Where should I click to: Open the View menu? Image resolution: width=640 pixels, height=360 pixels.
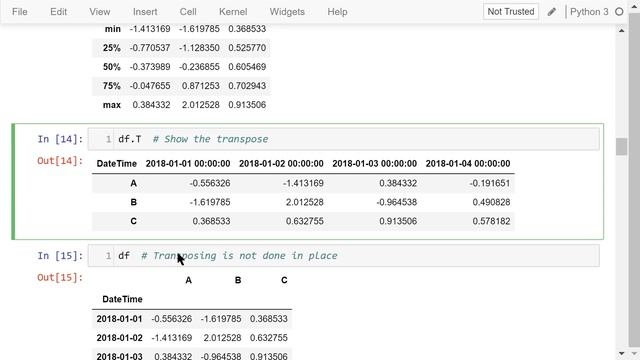100,12
